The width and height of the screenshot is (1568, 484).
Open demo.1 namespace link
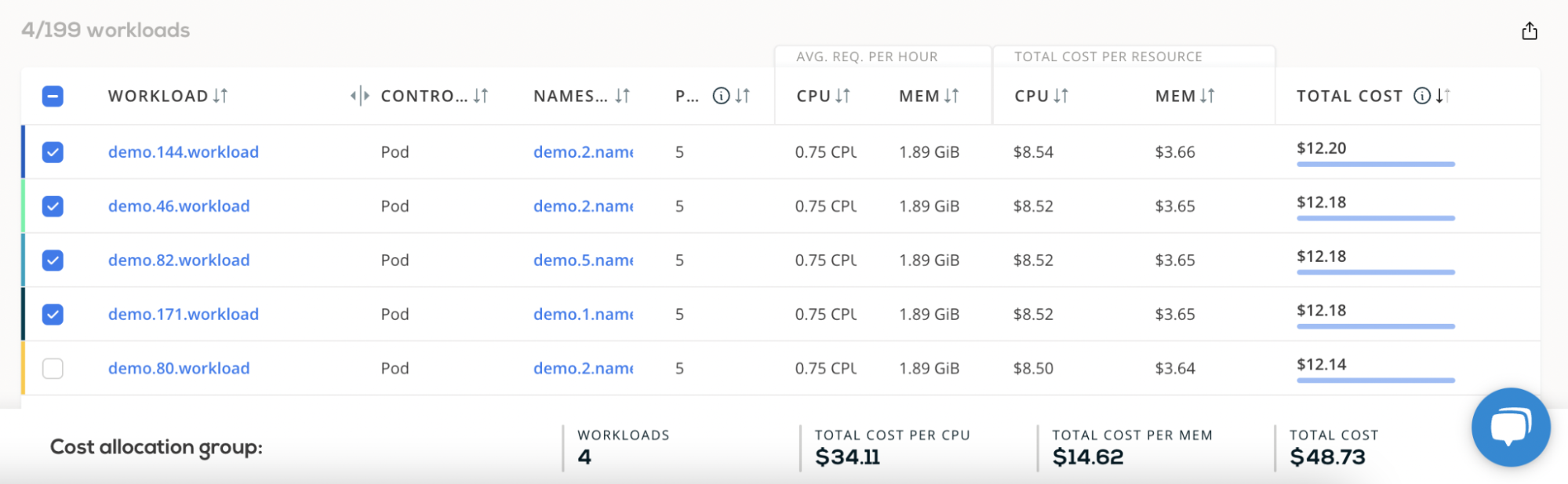584,315
